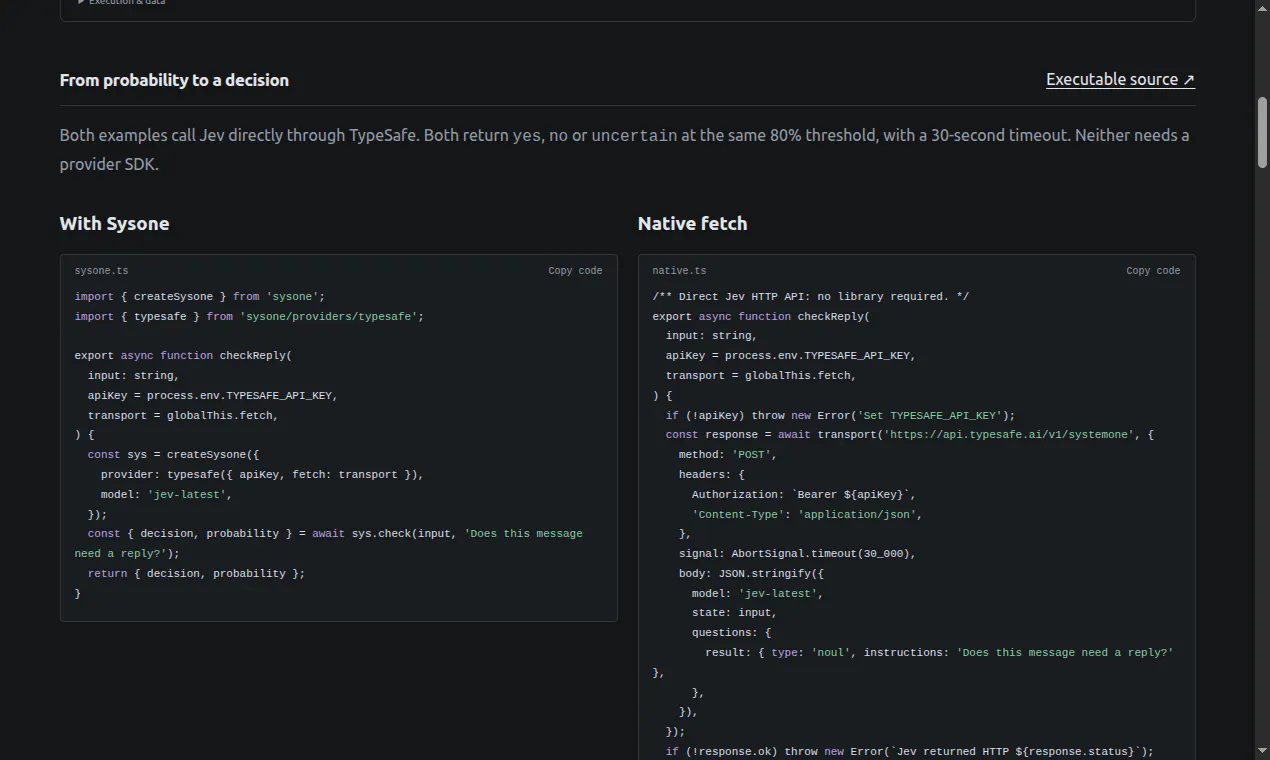The height and width of the screenshot is (760, 1270).
Task: Copy code from the sysone.ts block
Action: point(575,271)
